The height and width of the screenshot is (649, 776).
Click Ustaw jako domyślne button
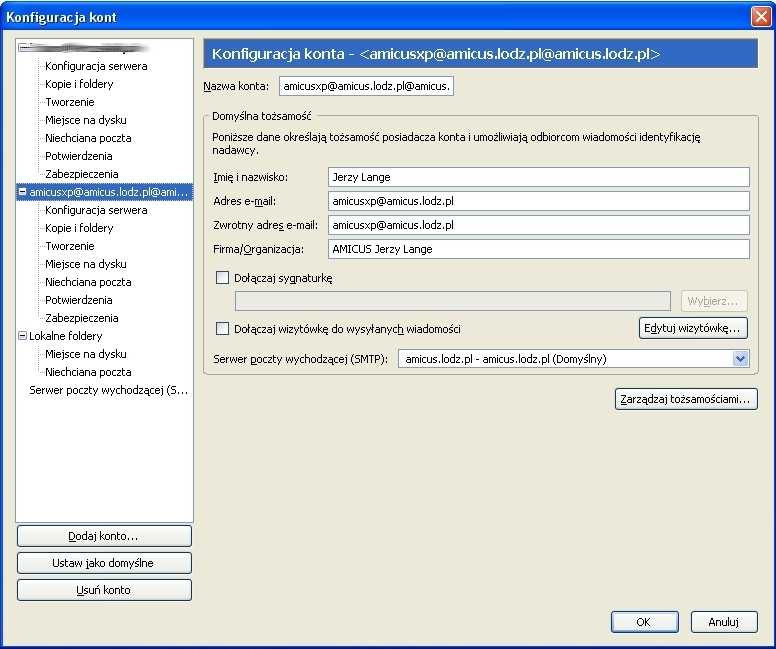(x=104, y=563)
